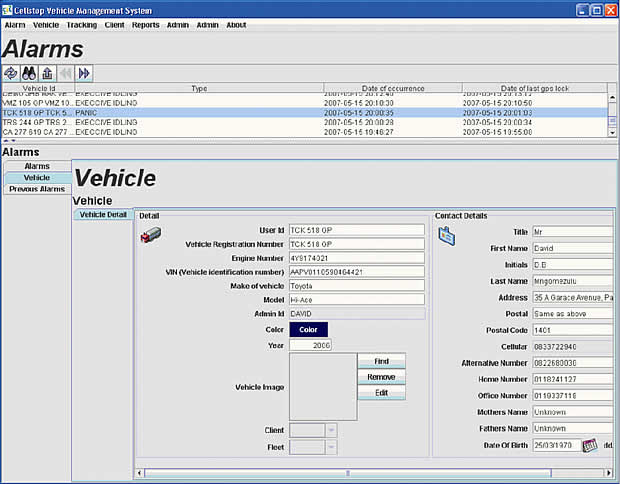The image size is (620, 484).
Task: Click the Find vehicle image button
Action: [x=382, y=361]
